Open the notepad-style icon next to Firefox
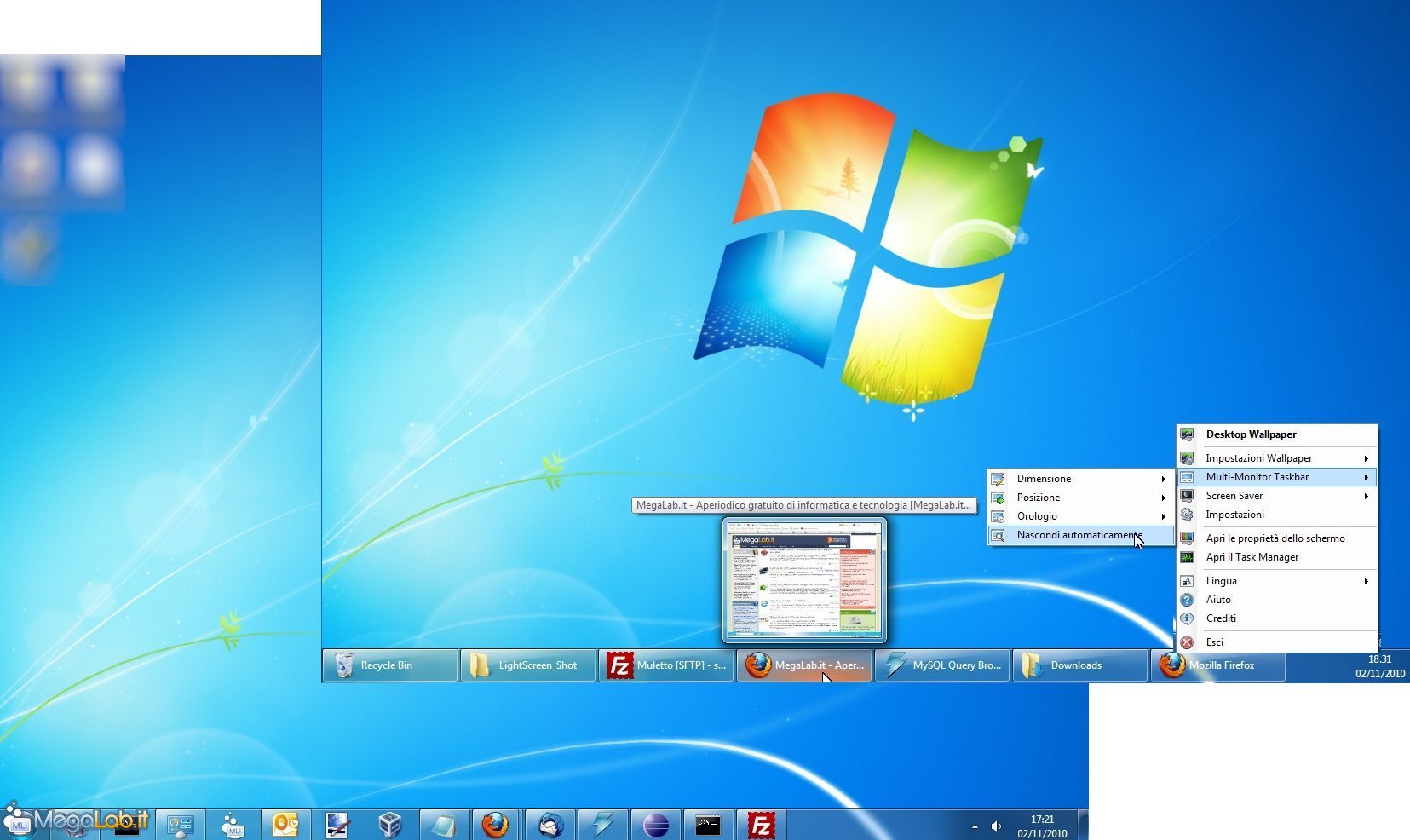Screen dimensions: 1410x840 click(442, 825)
